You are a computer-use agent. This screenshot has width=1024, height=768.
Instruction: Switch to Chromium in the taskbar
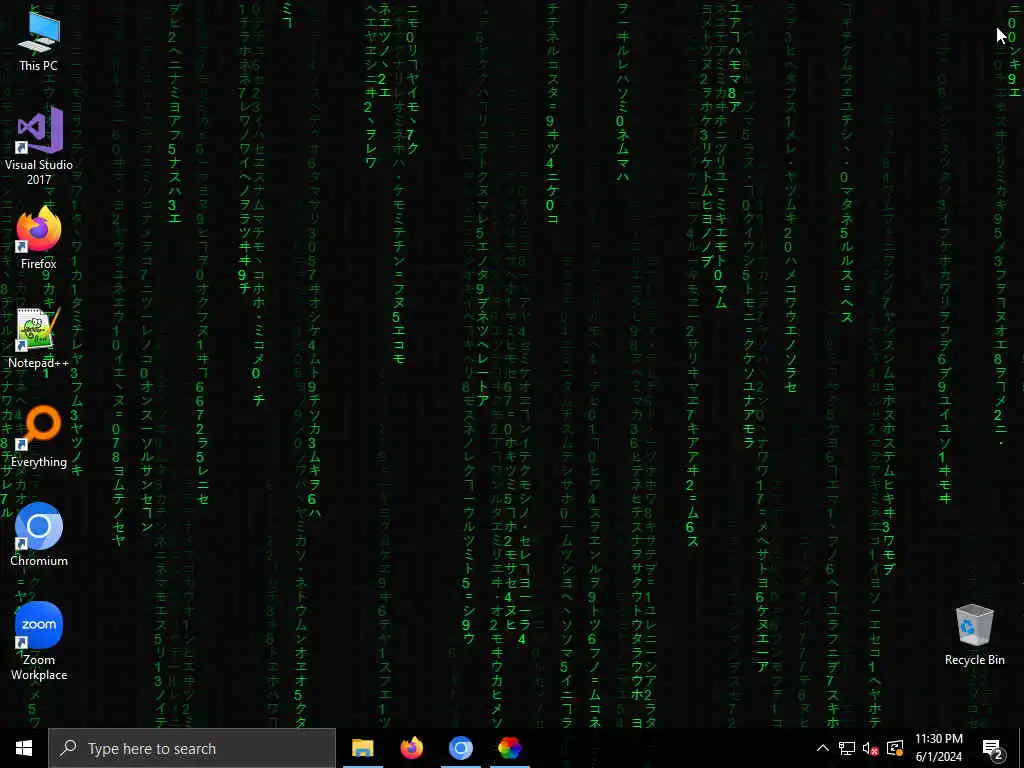tap(460, 748)
